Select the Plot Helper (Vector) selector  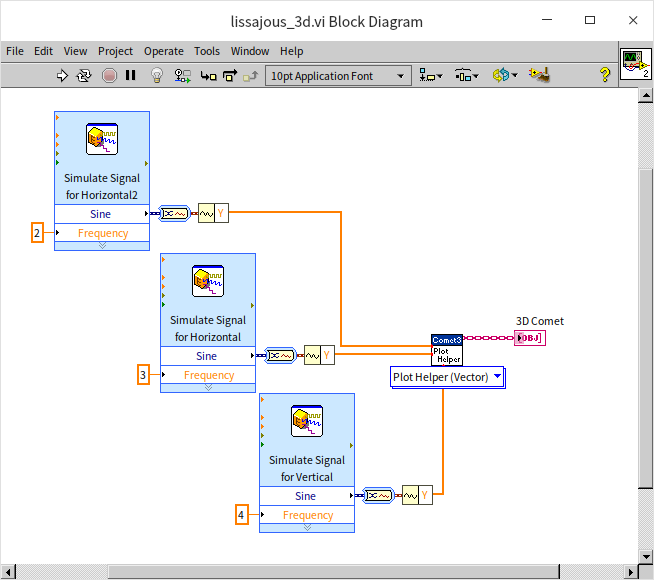(x=447, y=377)
